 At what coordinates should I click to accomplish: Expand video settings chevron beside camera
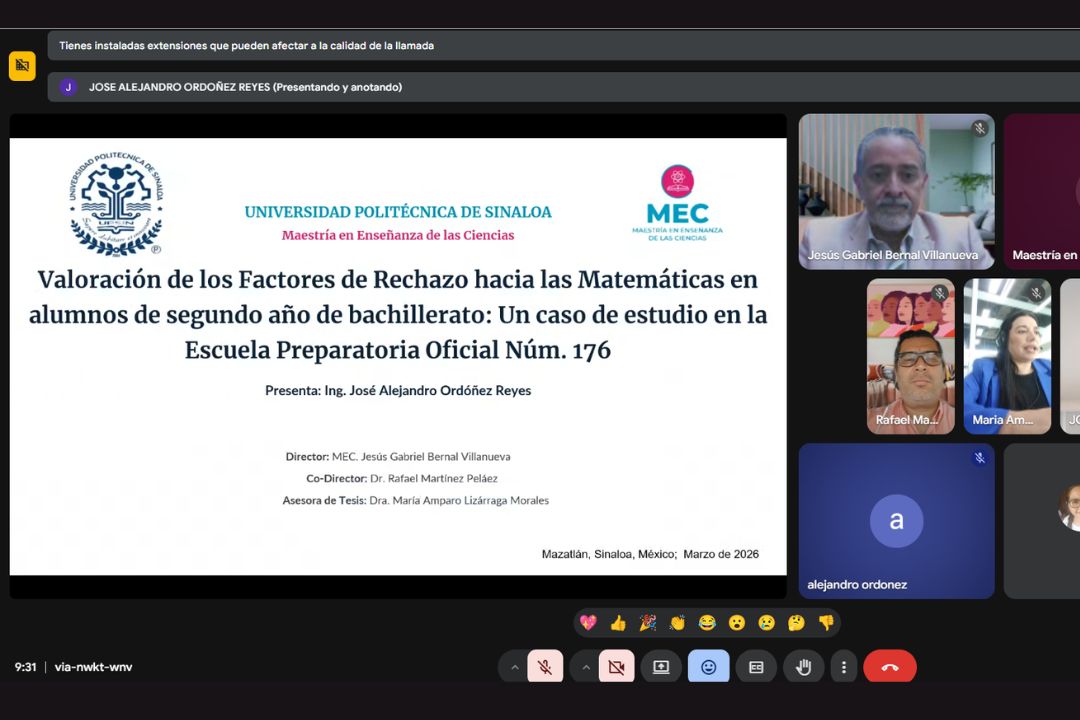pos(586,667)
